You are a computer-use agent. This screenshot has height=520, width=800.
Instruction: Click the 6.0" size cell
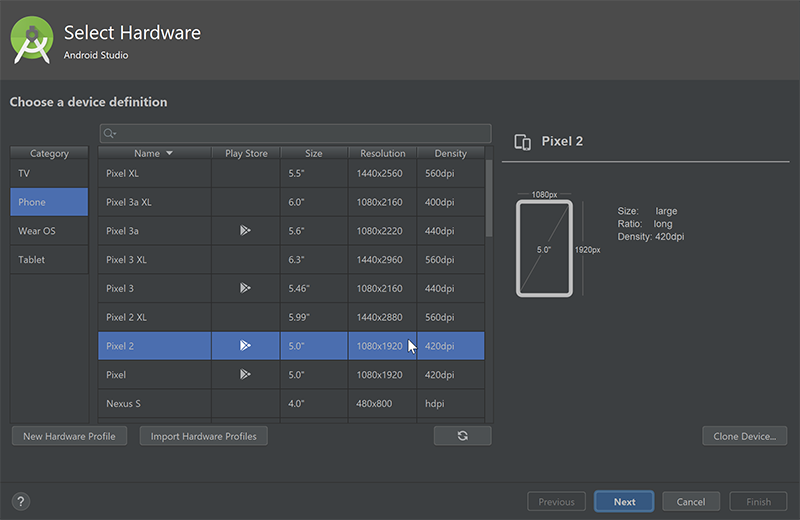click(x=314, y=202)
